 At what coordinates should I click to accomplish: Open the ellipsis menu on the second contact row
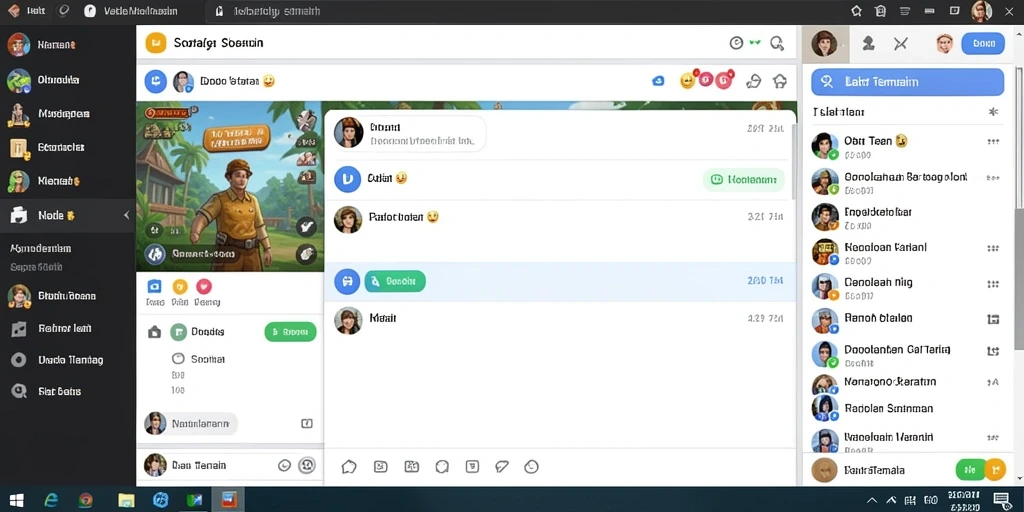tap(993, 178)
